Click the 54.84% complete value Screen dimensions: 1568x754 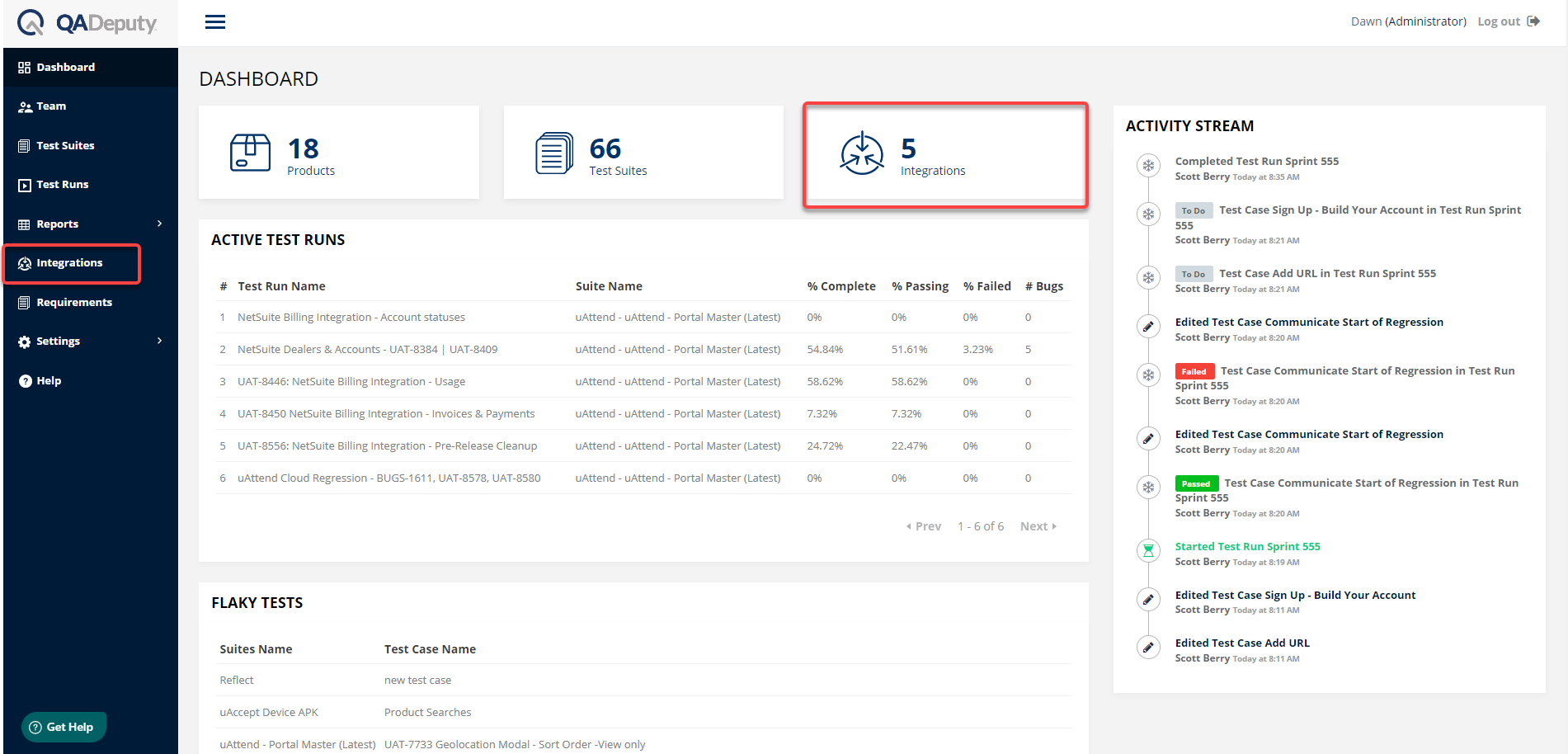coord(825,350)
